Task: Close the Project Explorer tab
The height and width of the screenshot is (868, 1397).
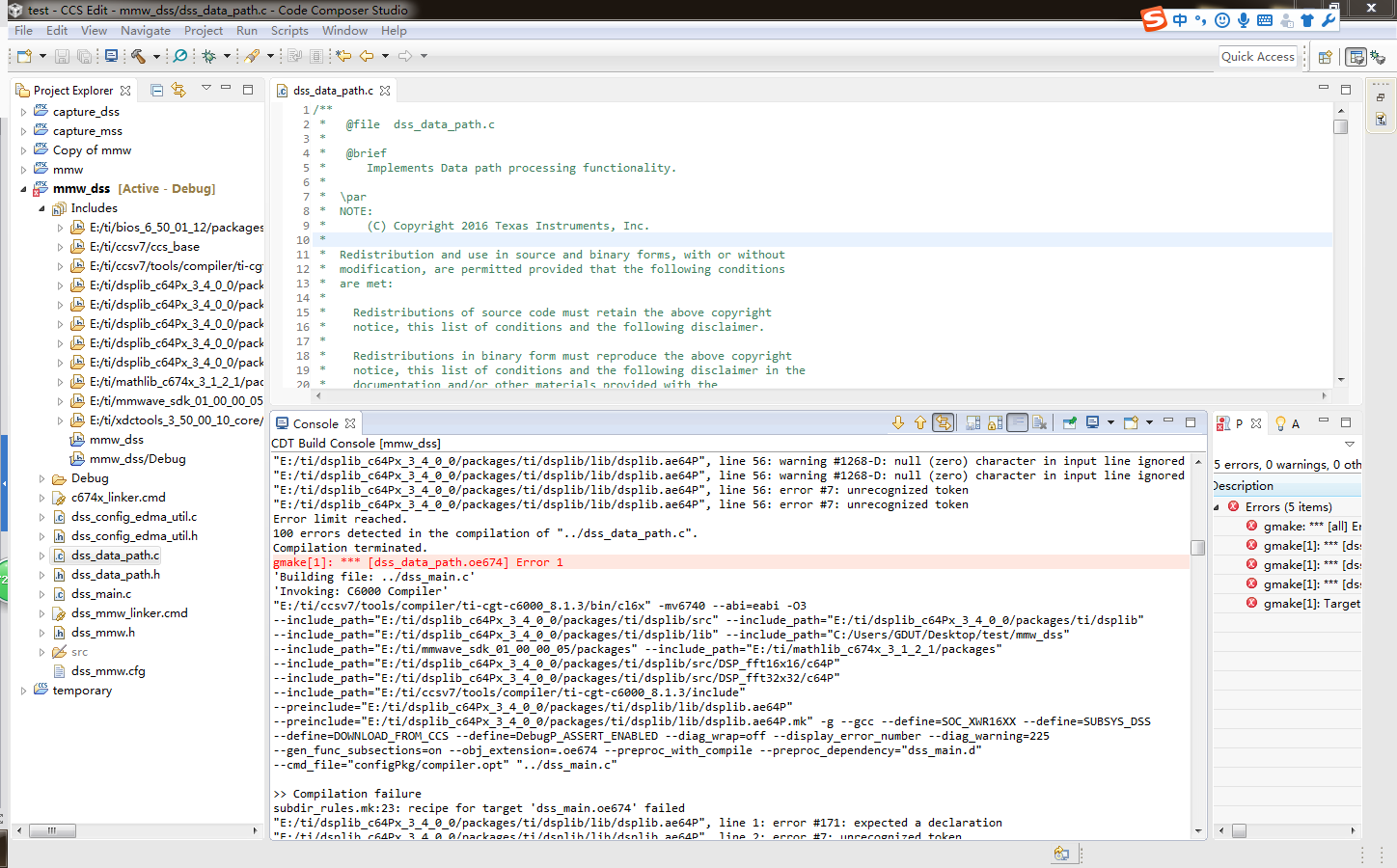Action: (125, 91)
